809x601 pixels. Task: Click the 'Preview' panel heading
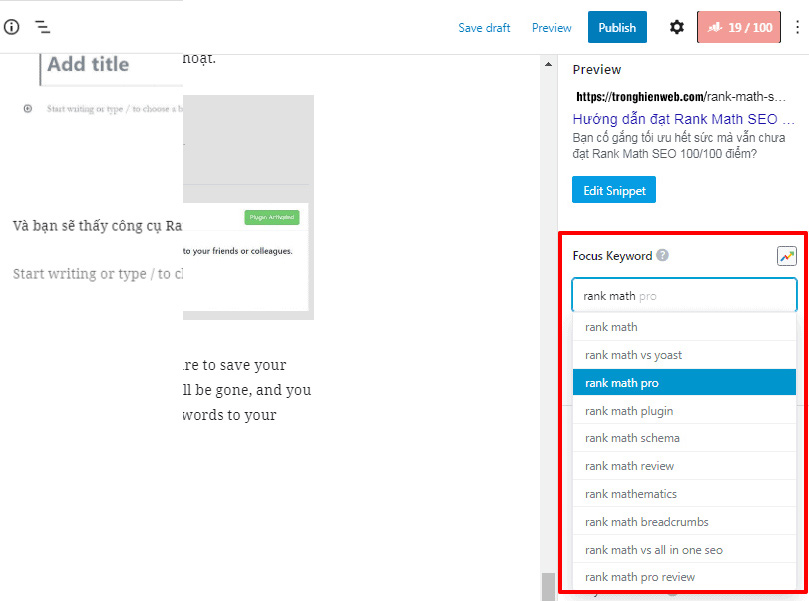pos(596,70)
